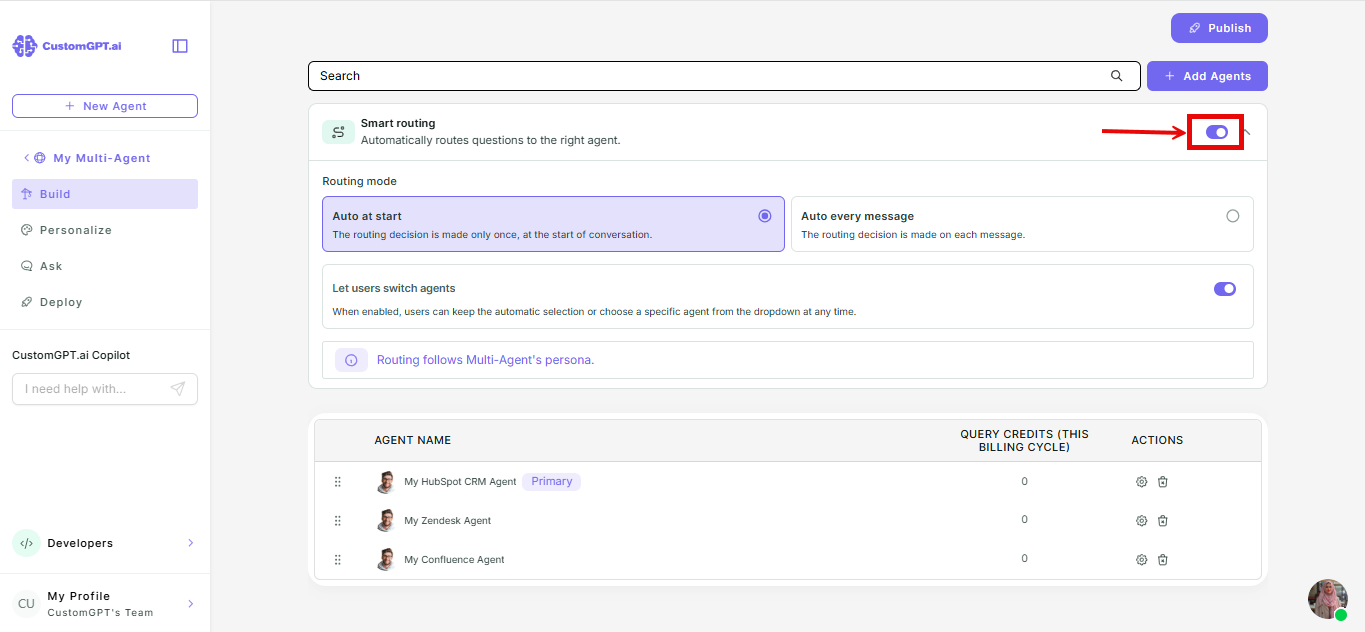1365x632 pixels.
Task: Open the Deploy section
Action: pyautogui.click(x=105, y=302)
